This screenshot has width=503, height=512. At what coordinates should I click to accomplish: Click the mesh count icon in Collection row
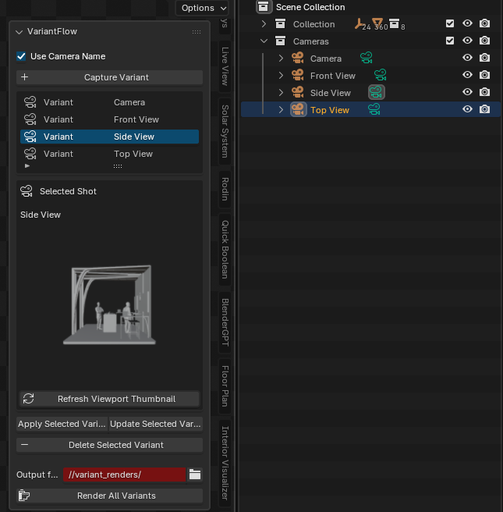[x=377, y=23]
